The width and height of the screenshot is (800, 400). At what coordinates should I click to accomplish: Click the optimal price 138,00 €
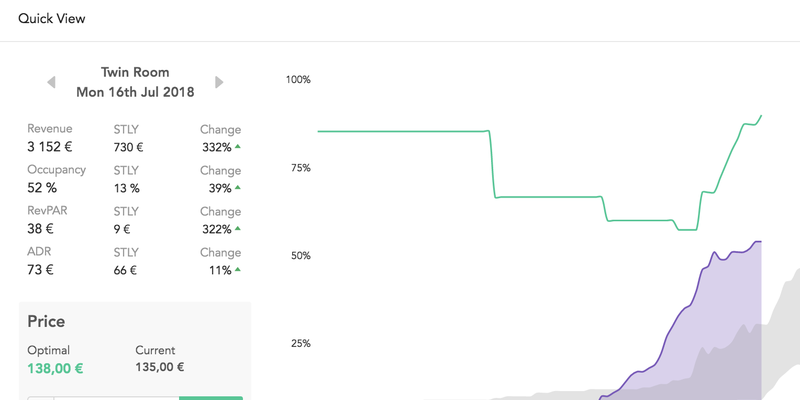(55, 368)
